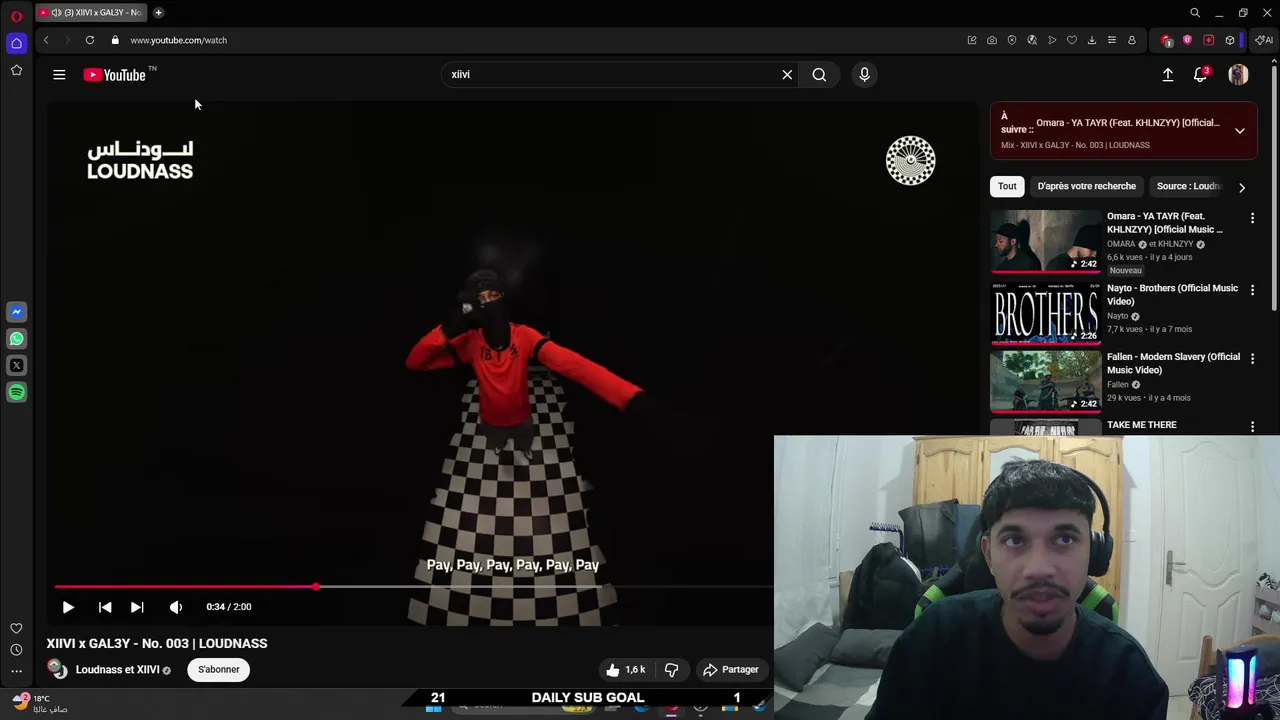Open options menu for TAKE ME THERE
Screen dimensions: 1280x720
click(1252, 427)
